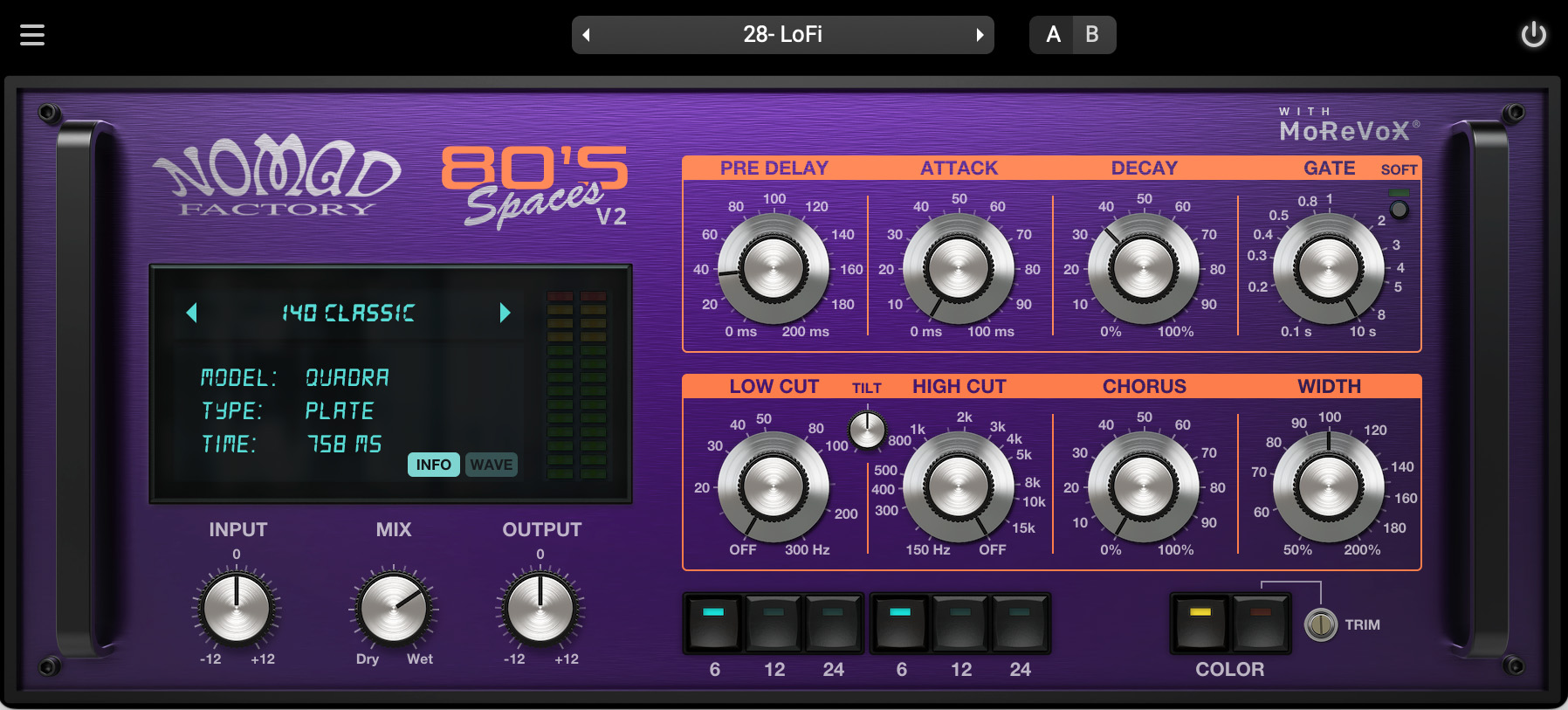Enable the red COLOR button
The height and width of the screenshot is (710, 1568).
point(1260,624)
